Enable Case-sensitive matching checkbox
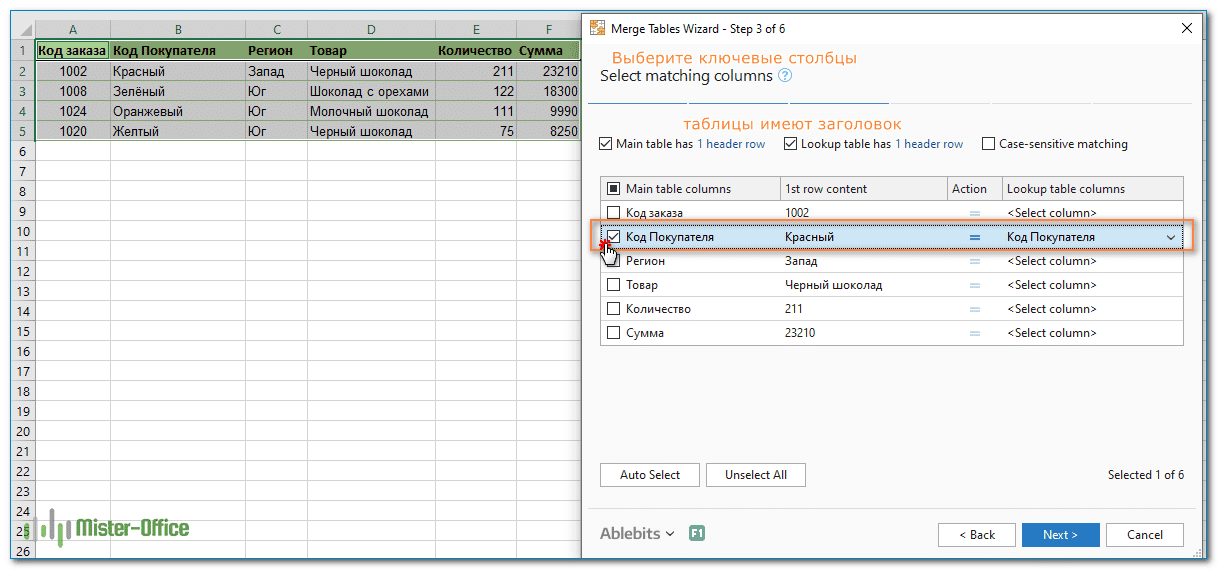 point(989,144)
